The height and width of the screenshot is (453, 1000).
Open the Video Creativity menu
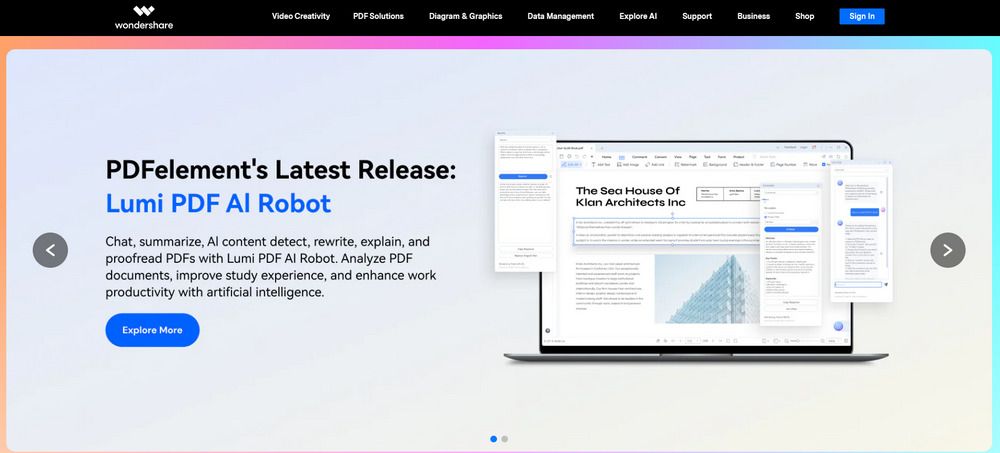pos(301,16)
